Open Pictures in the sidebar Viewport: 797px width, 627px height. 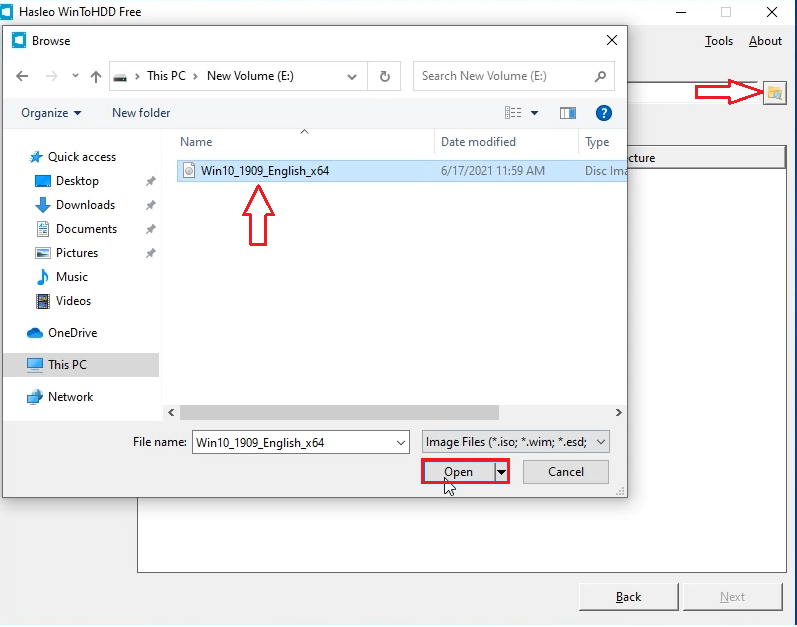pyautogui.click(x=77, y=253)
